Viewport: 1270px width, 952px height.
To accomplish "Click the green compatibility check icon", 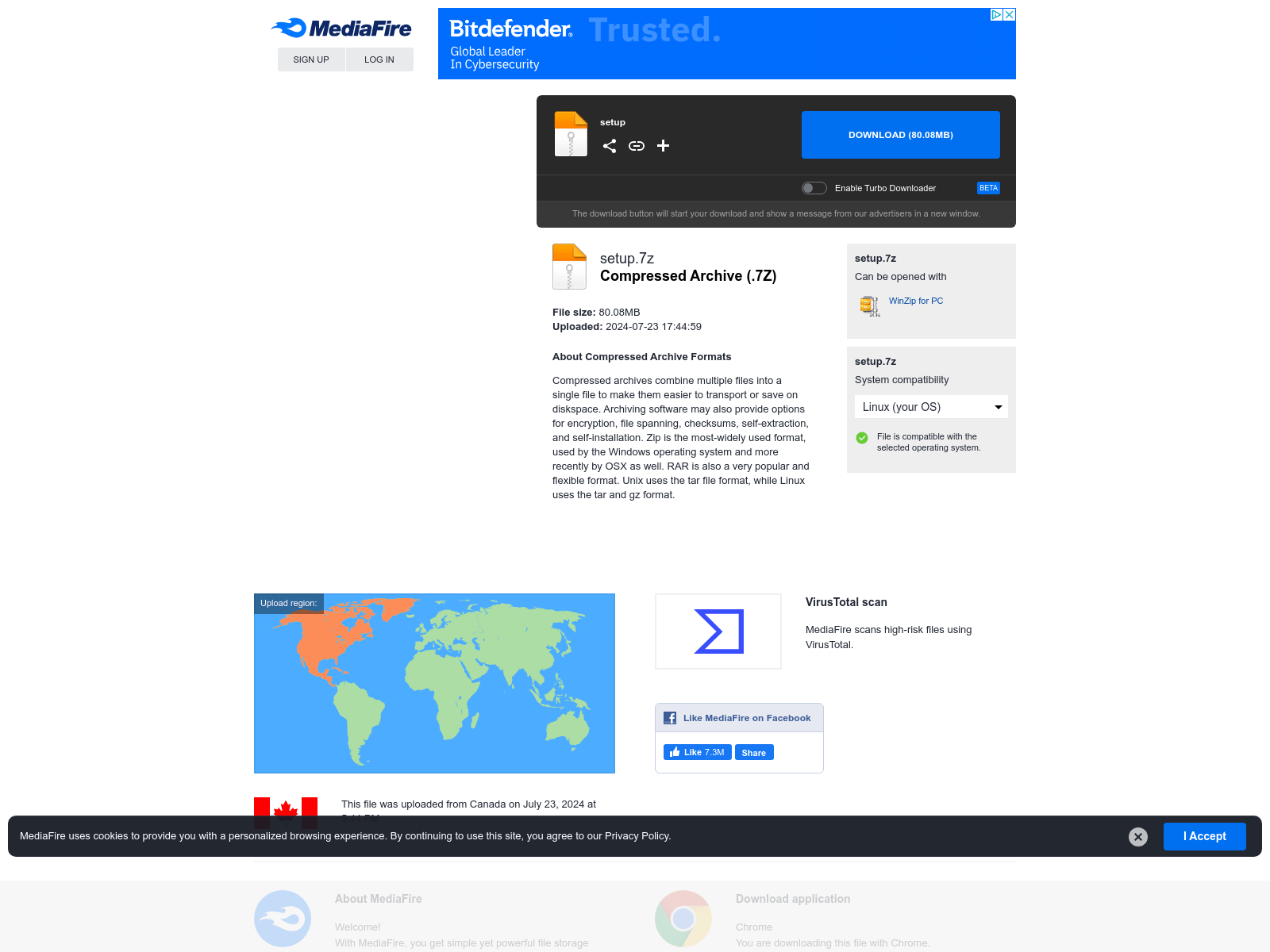I will (862, 438).
